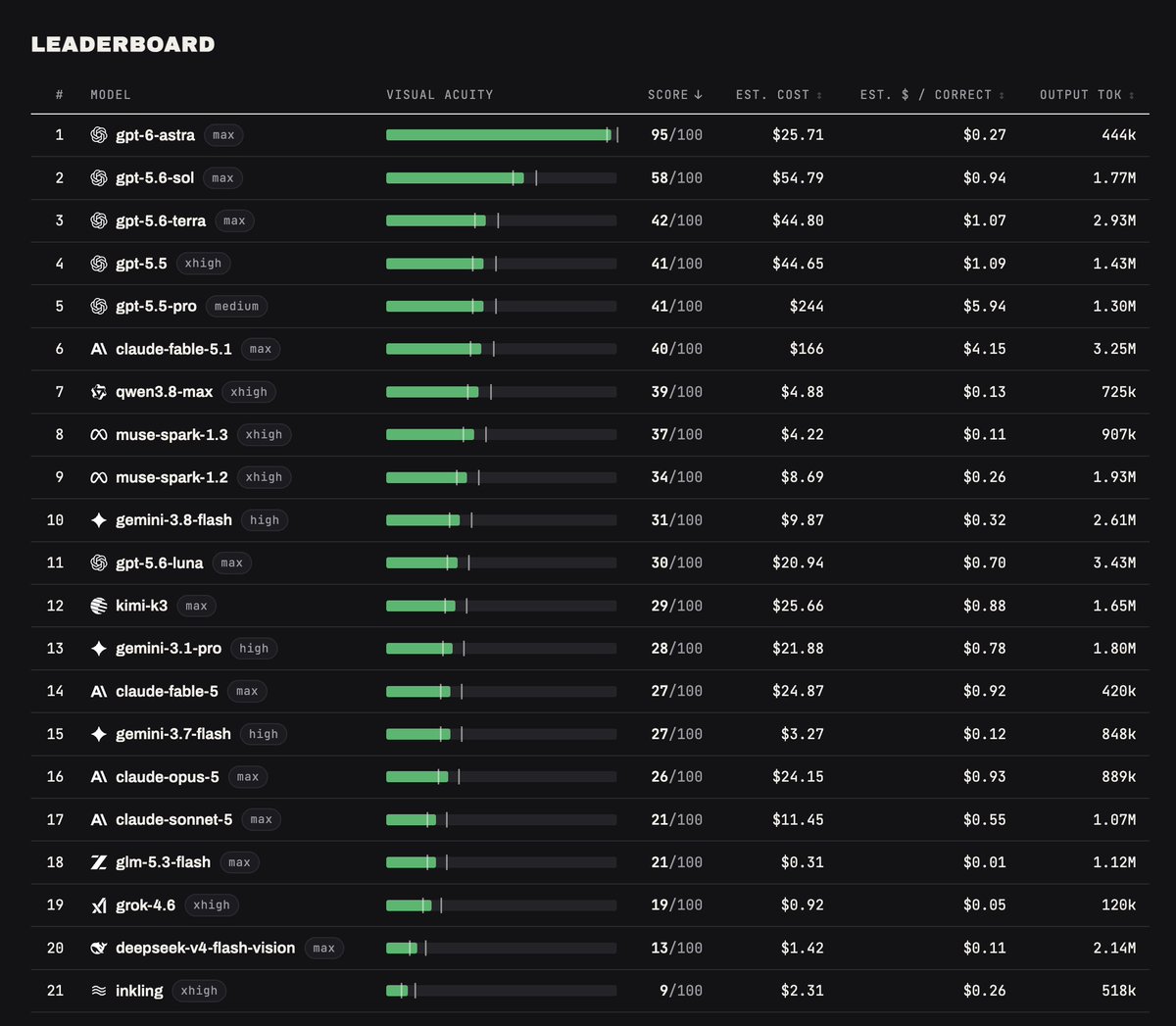The width and height of the screenshot is (1176, 1026).
Task: Sort by EST. $ / CORRECT column
Action: [933, 95]
